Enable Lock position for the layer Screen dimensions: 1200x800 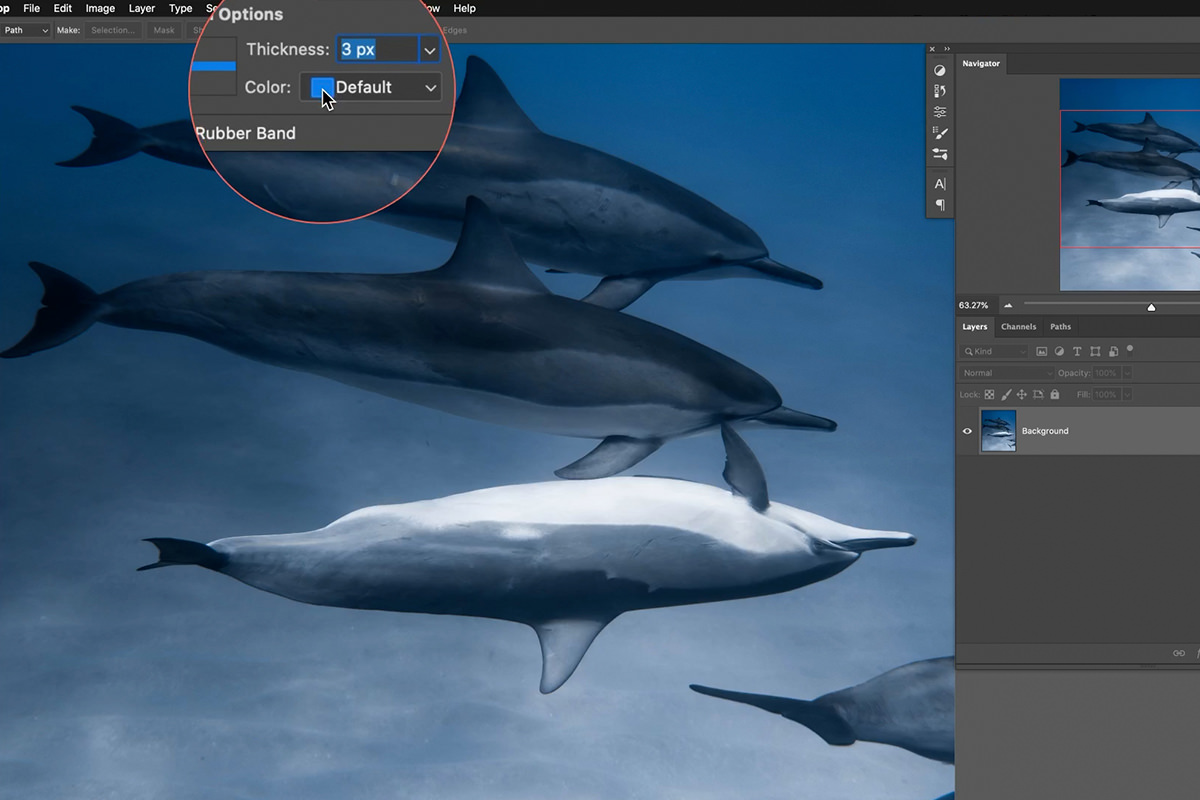click(x=1022, y=394)
